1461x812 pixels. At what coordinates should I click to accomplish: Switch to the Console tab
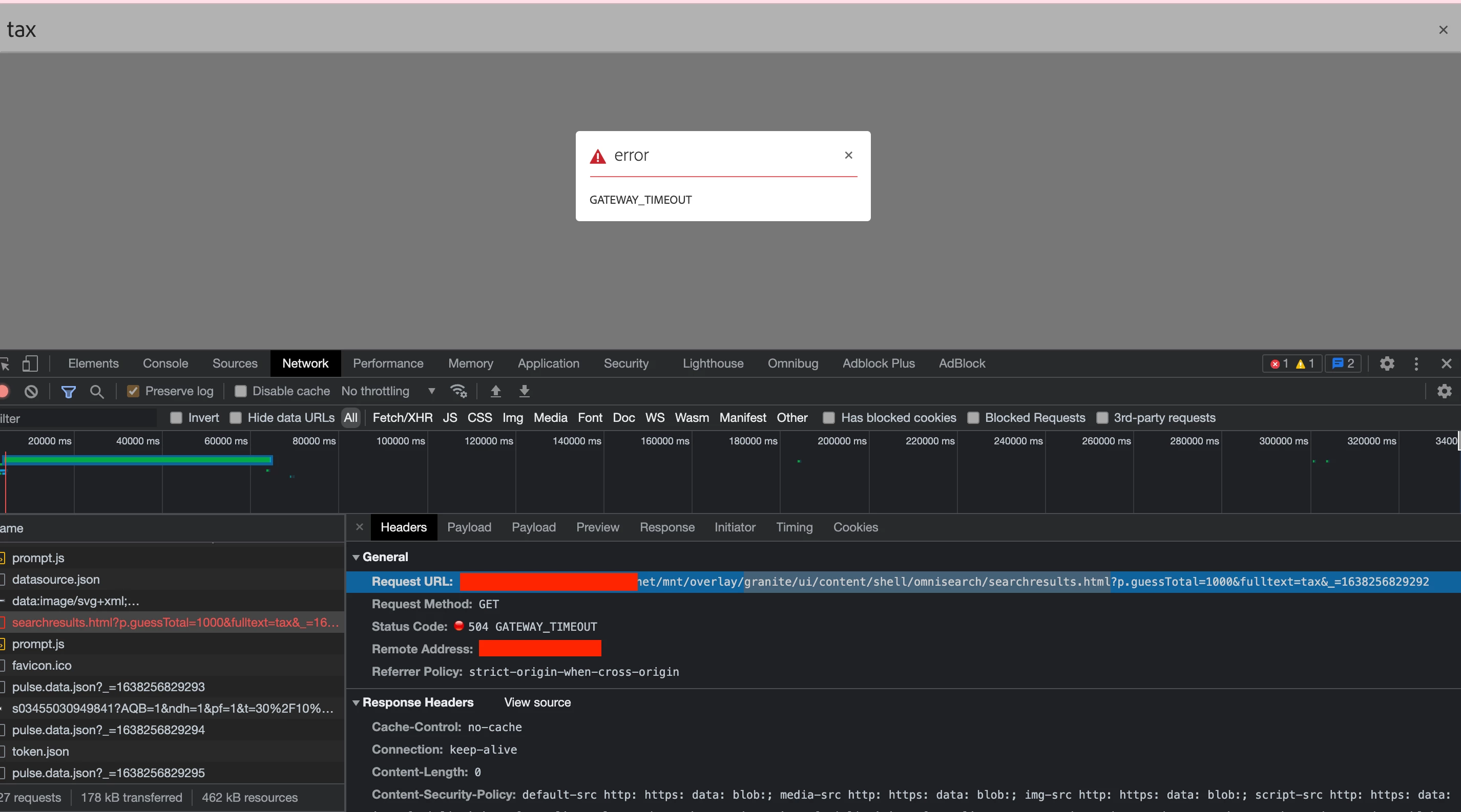[165, 363]
